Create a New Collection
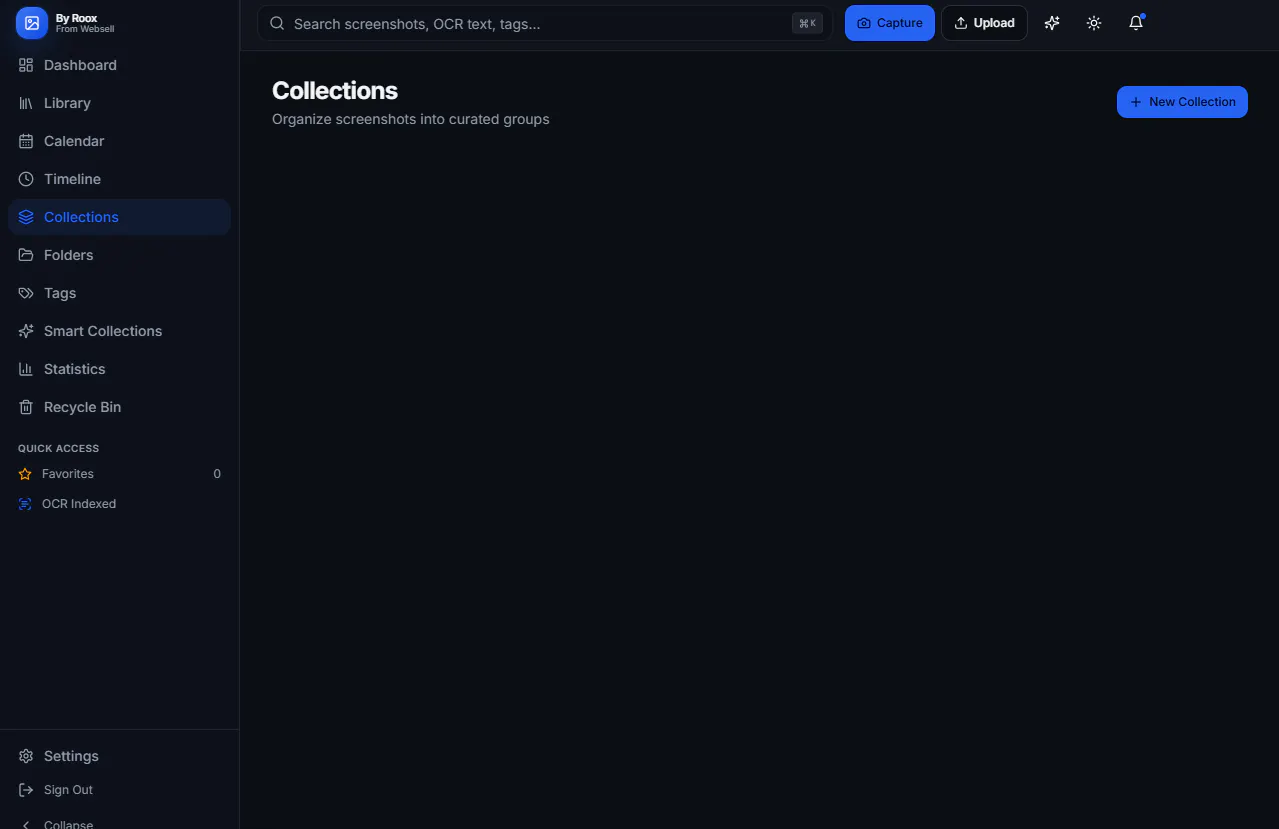This screenshot has width=1279, height=829. pos(1182,102)
